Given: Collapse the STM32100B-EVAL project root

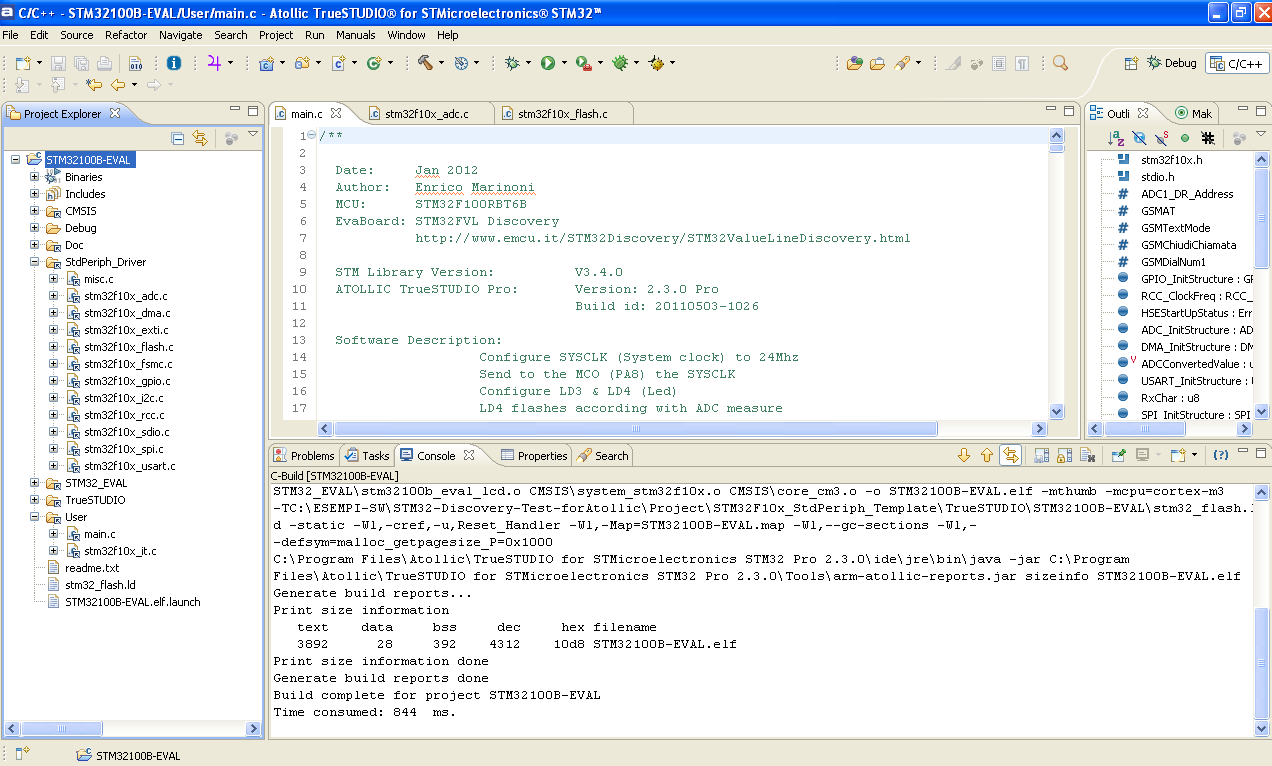Looking at the screenshot, I should (x=16, y=160).
